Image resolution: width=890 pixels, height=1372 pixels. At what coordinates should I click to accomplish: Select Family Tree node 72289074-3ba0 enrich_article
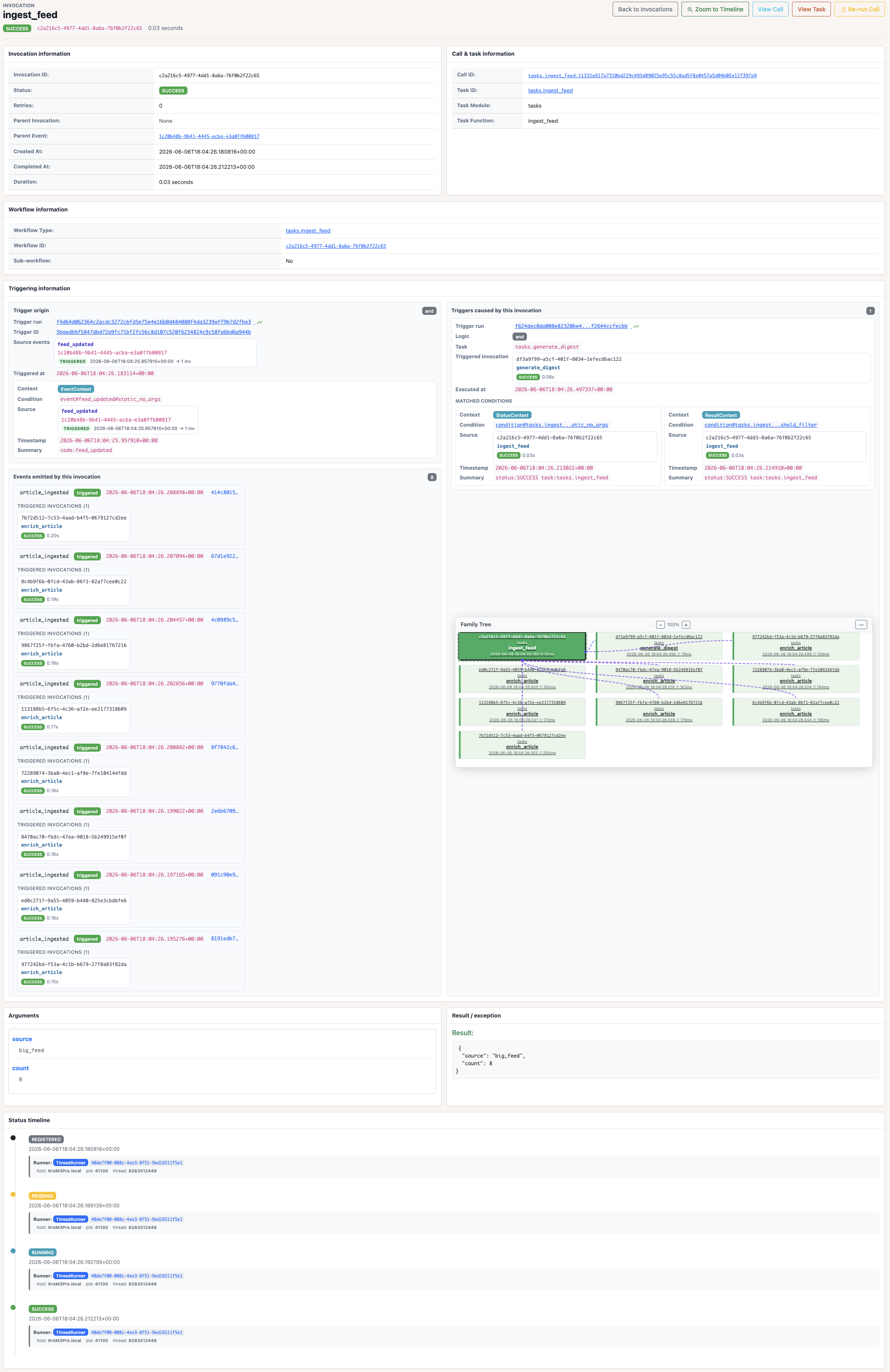pos(795,679)
